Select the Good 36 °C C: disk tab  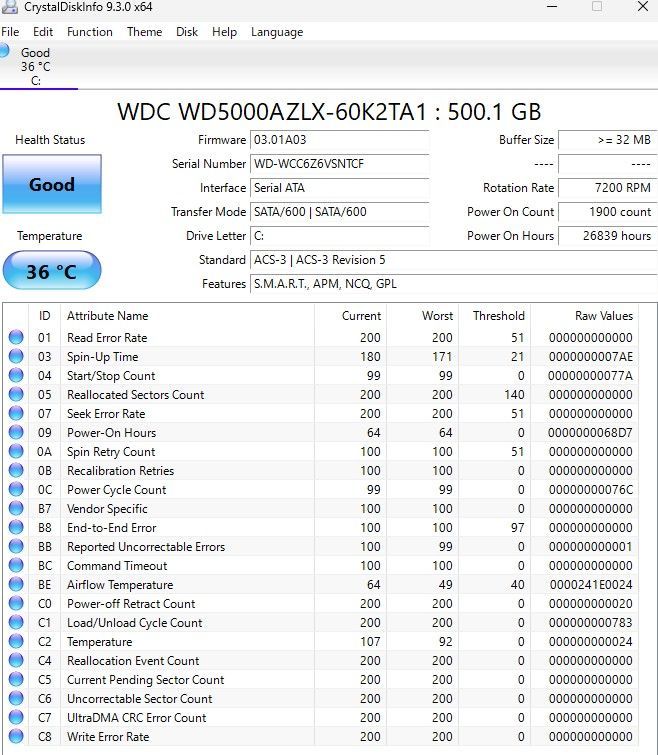35,67
